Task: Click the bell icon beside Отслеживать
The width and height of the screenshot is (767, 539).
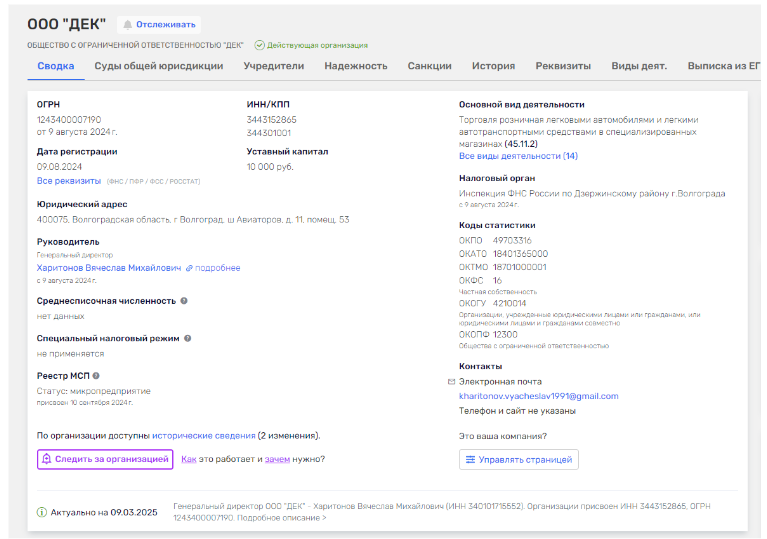Action: point(128,24)
